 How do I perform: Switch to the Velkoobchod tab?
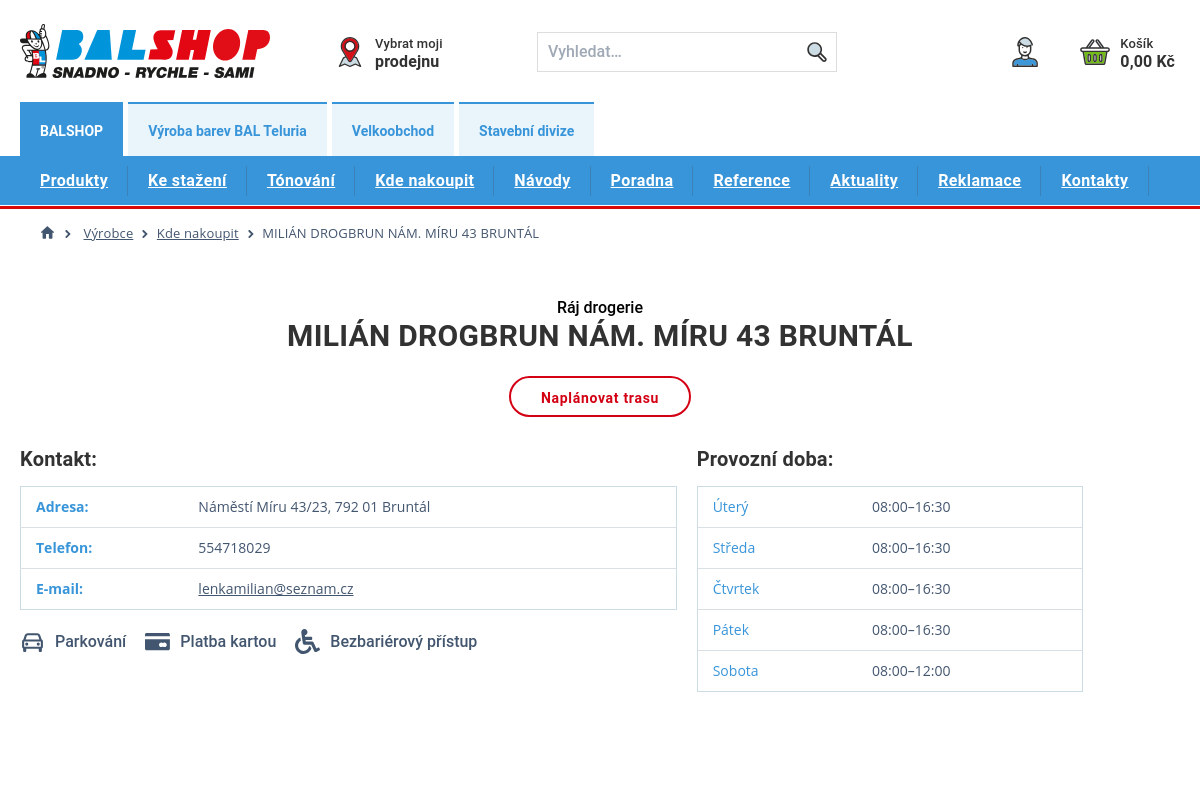point(393,131)
